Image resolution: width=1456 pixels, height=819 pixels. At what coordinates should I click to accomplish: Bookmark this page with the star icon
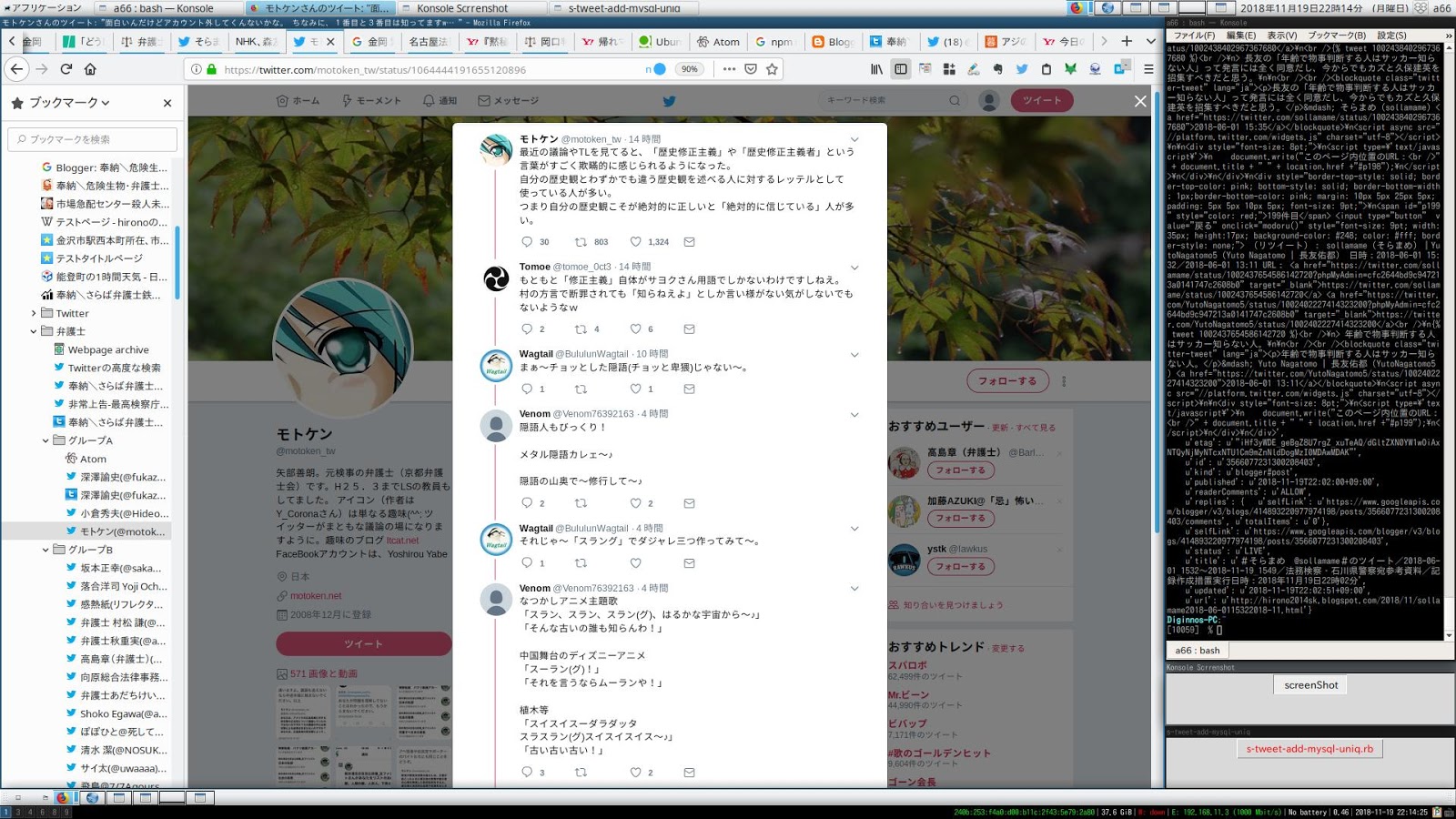coord(773,69)
